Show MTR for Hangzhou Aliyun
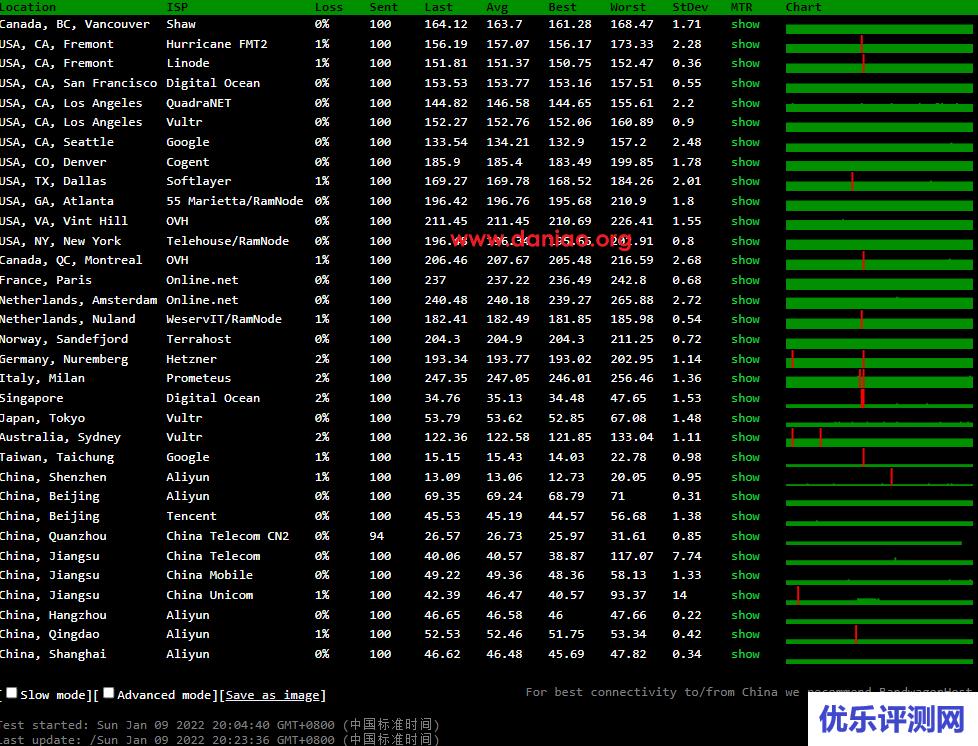The image size is (978, 746). 745,615
